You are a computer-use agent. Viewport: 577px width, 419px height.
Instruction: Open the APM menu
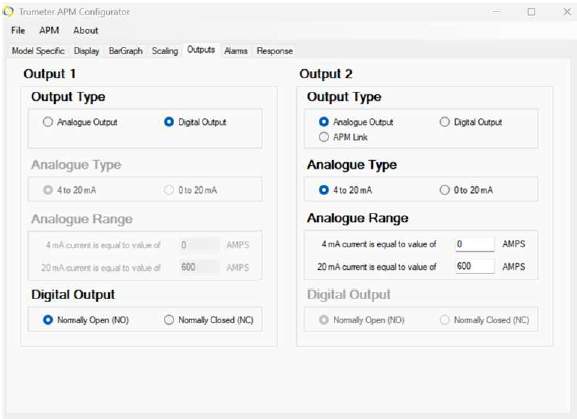click(49, 31)
